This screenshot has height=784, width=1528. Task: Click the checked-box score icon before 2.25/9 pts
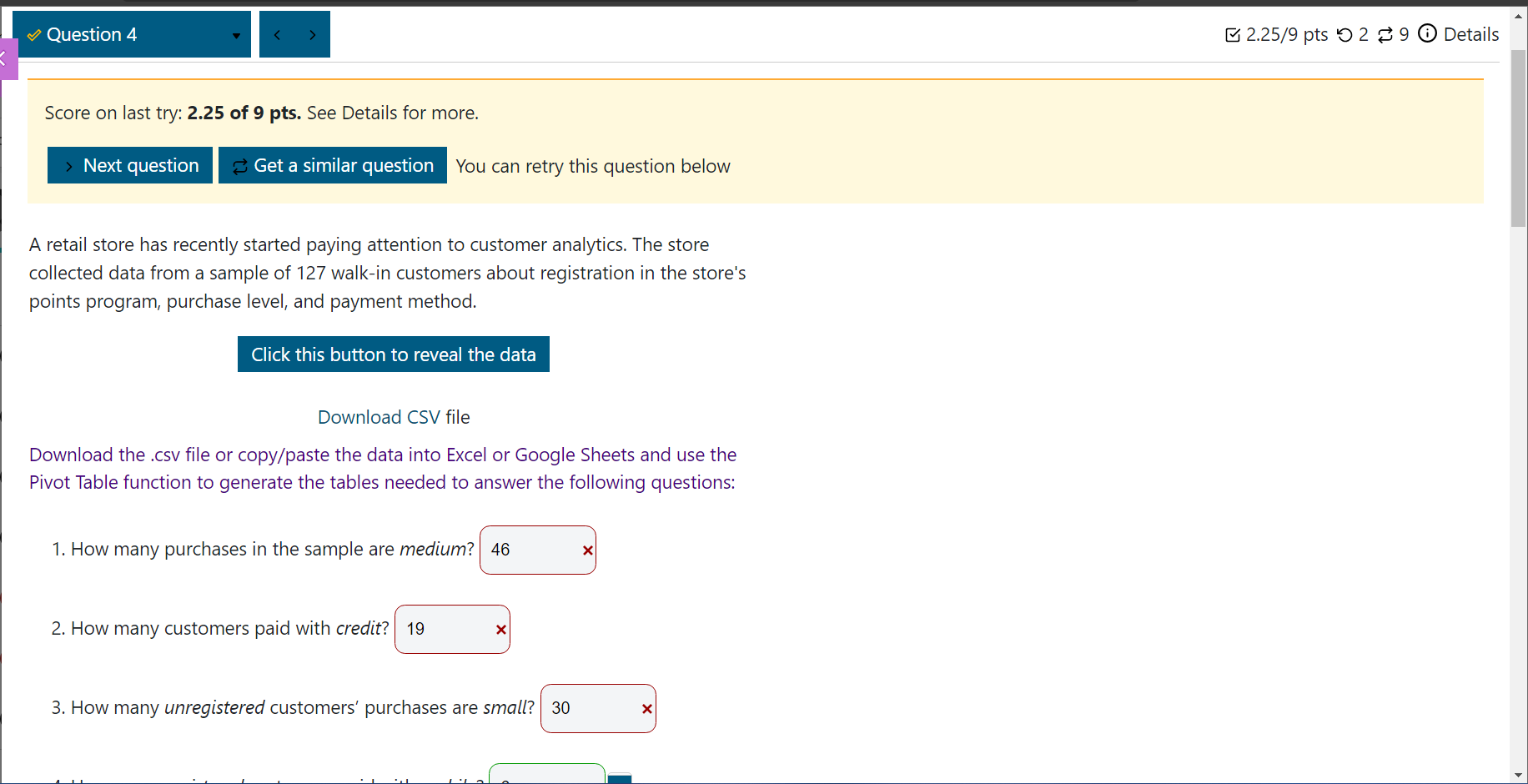coord(1234,34)
